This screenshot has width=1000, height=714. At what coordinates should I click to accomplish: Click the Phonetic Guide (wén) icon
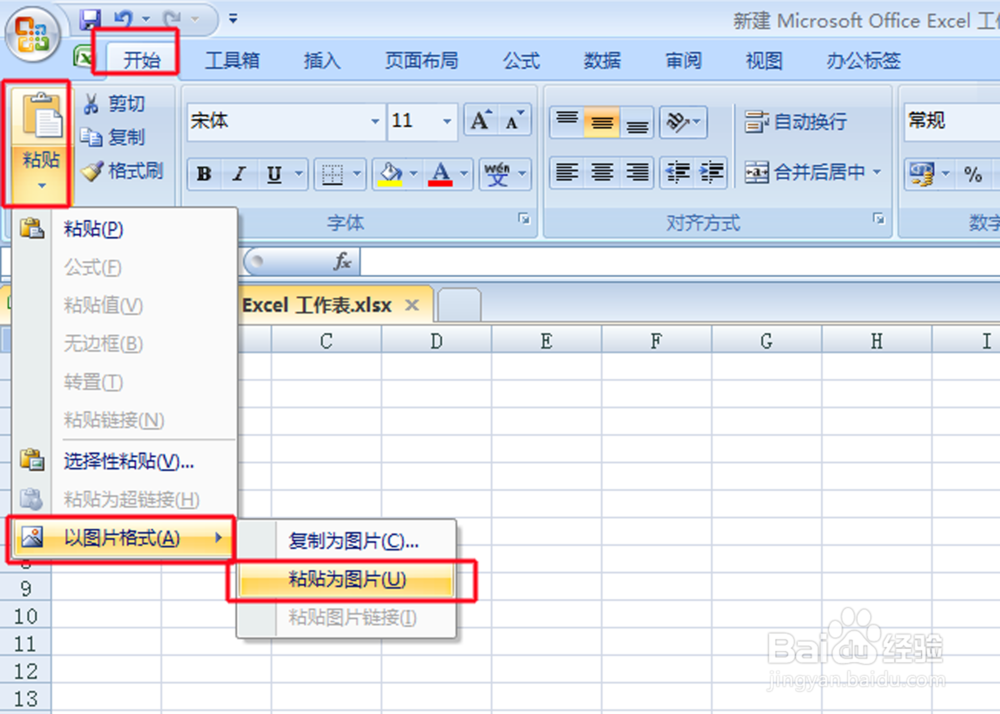[496, 173]
